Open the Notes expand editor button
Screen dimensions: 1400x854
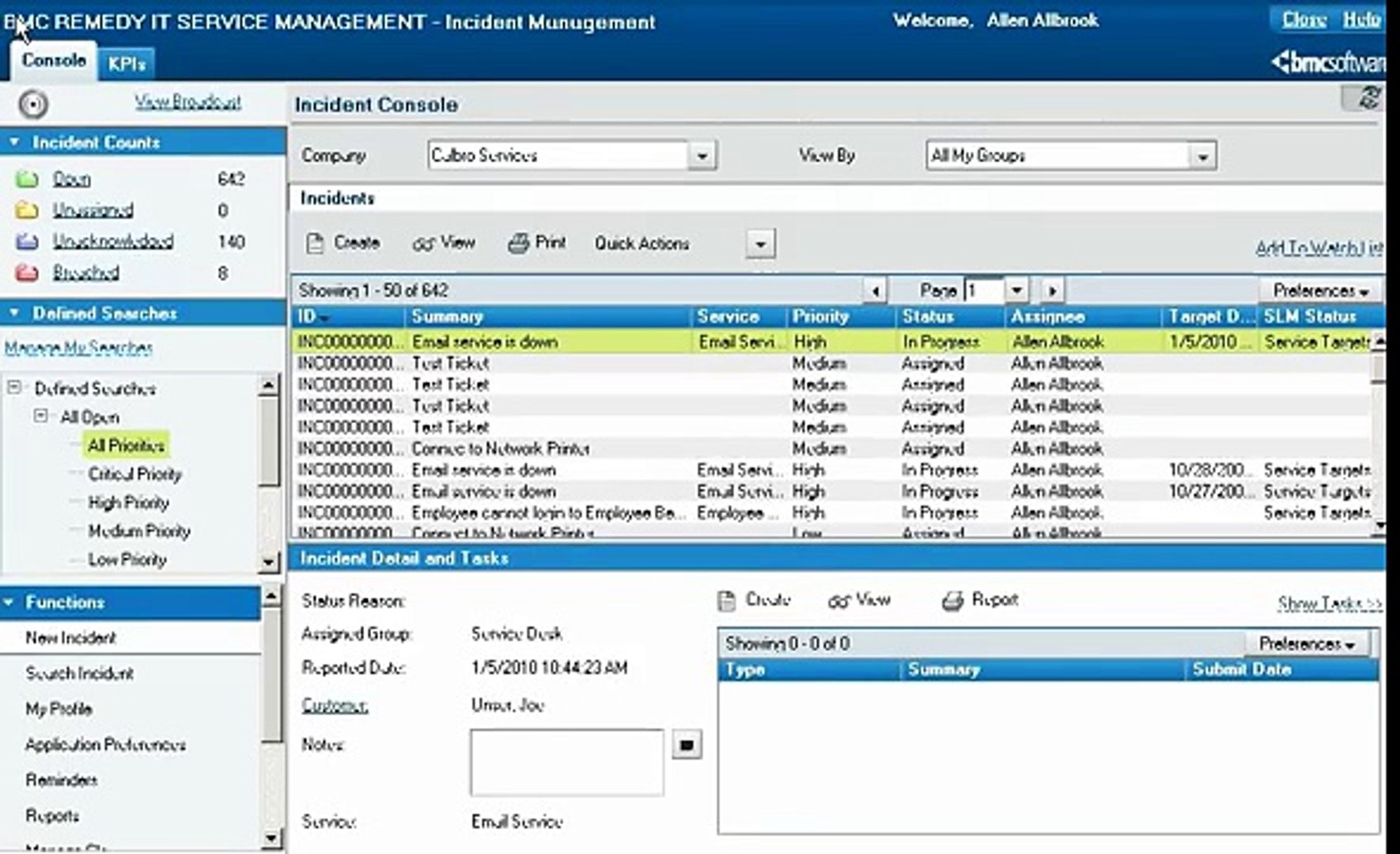pos(687,745)
